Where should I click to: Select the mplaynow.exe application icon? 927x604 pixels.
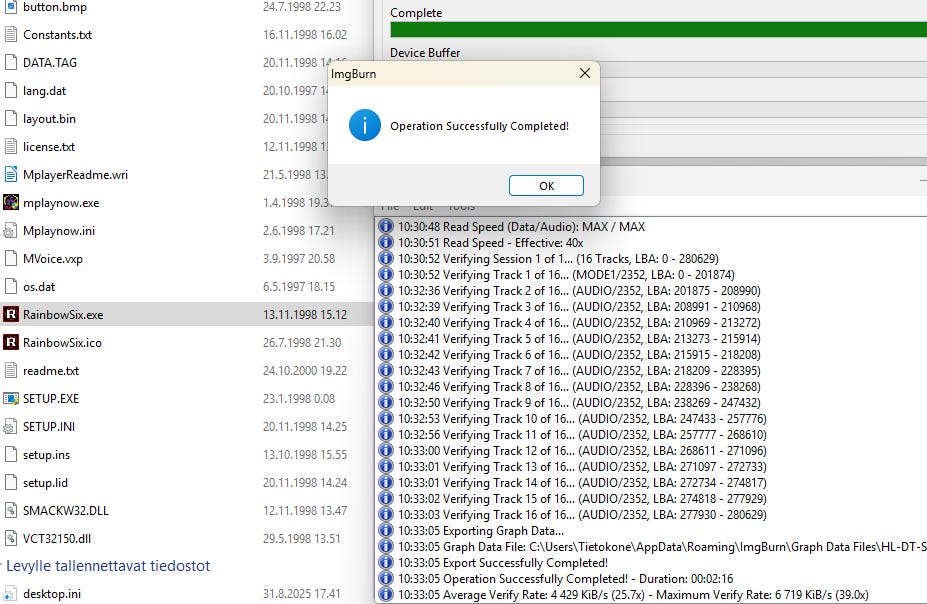tap(10, 202)
